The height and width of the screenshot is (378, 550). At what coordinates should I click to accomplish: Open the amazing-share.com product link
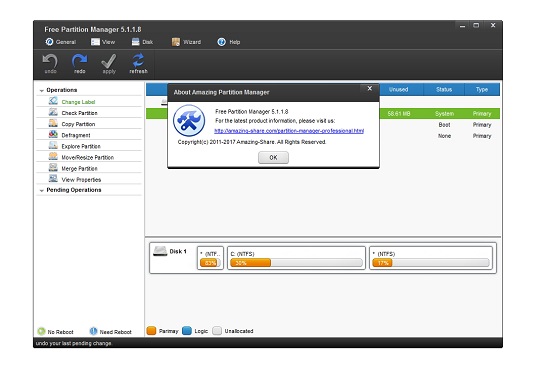(289, 131)
